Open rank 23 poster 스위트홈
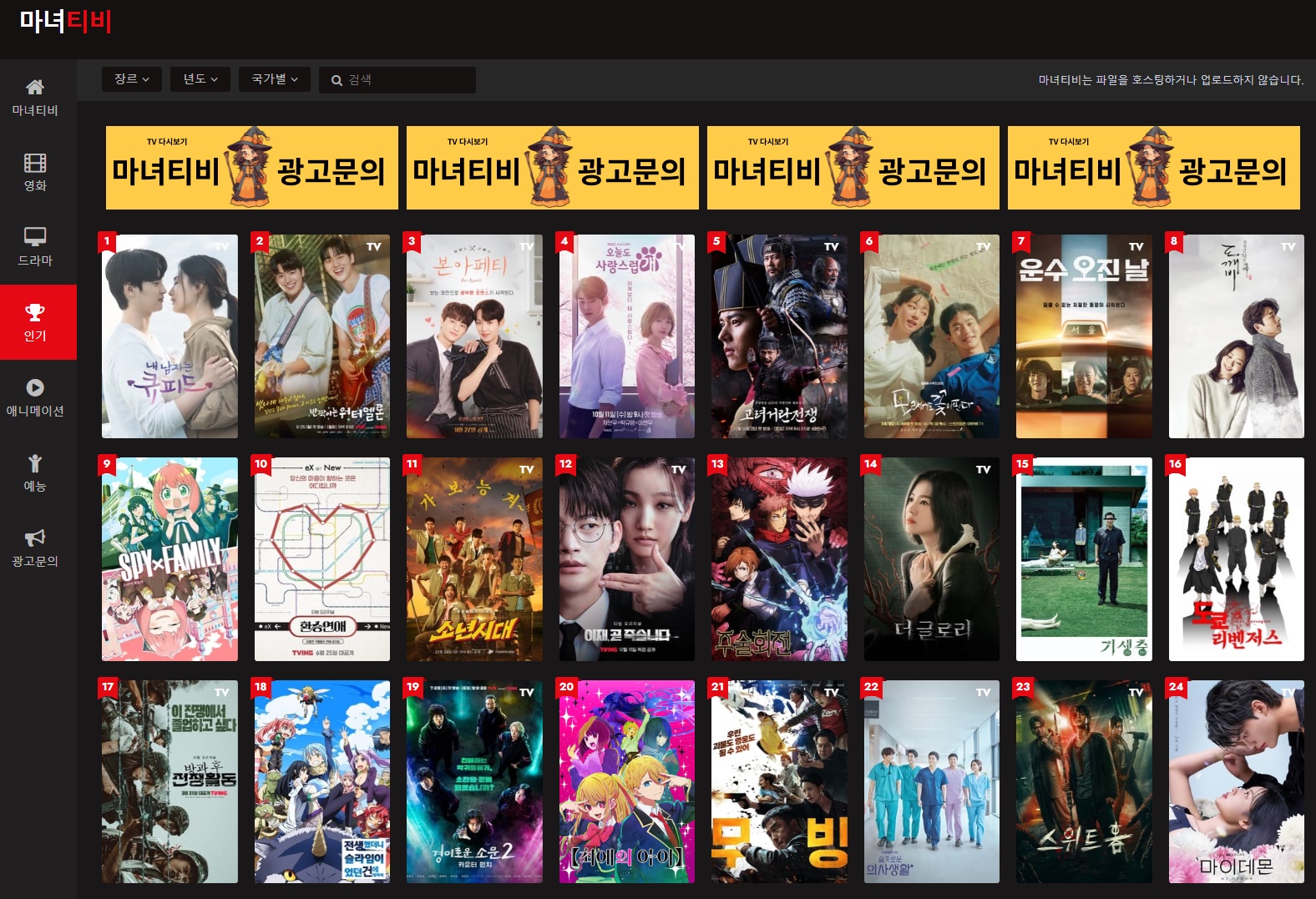The image size is (1316, 899). pyautogui.click(x=1084, y=782)
